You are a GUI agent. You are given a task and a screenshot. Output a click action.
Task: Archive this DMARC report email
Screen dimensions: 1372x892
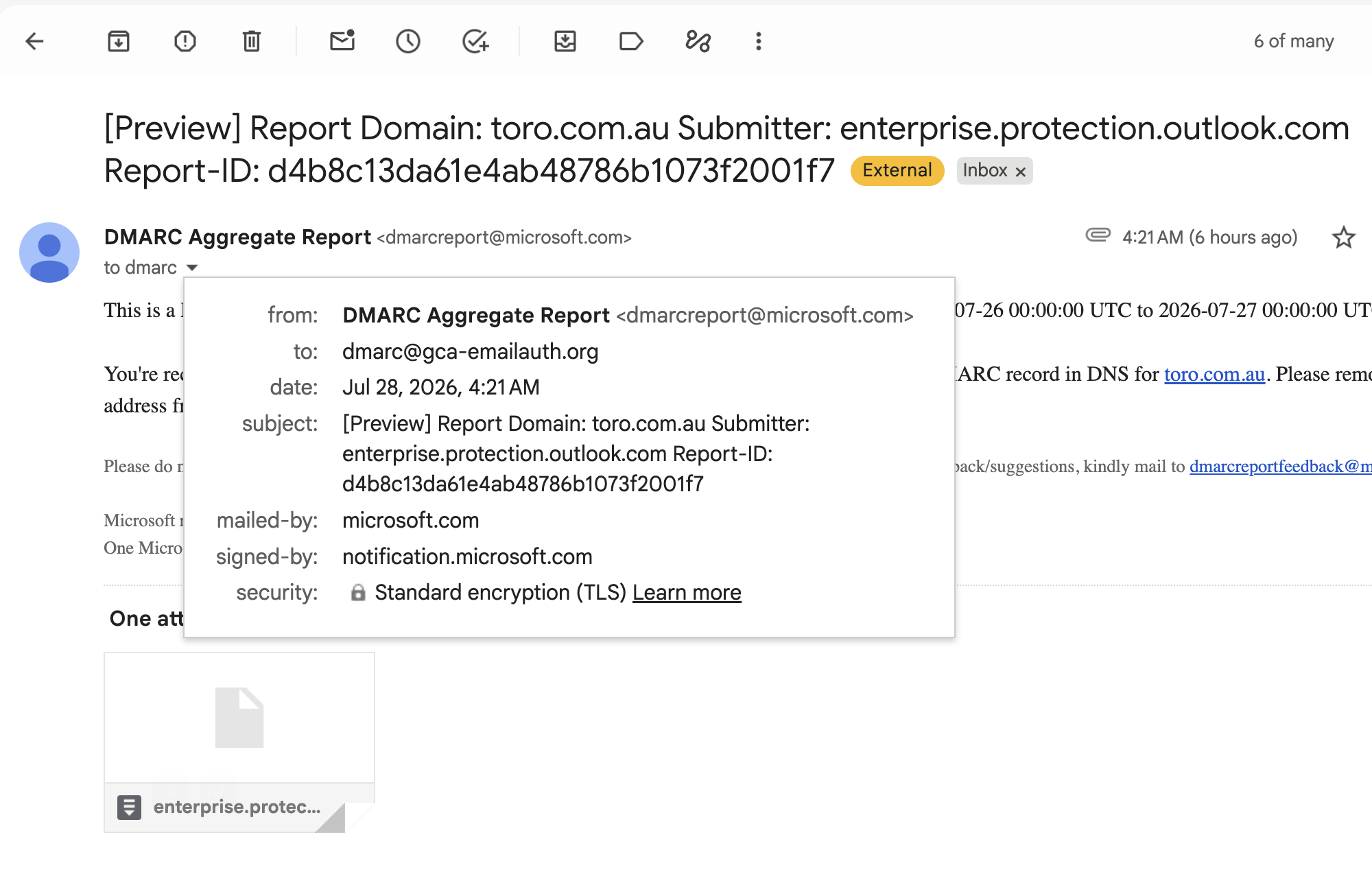[x=119, y=41]
